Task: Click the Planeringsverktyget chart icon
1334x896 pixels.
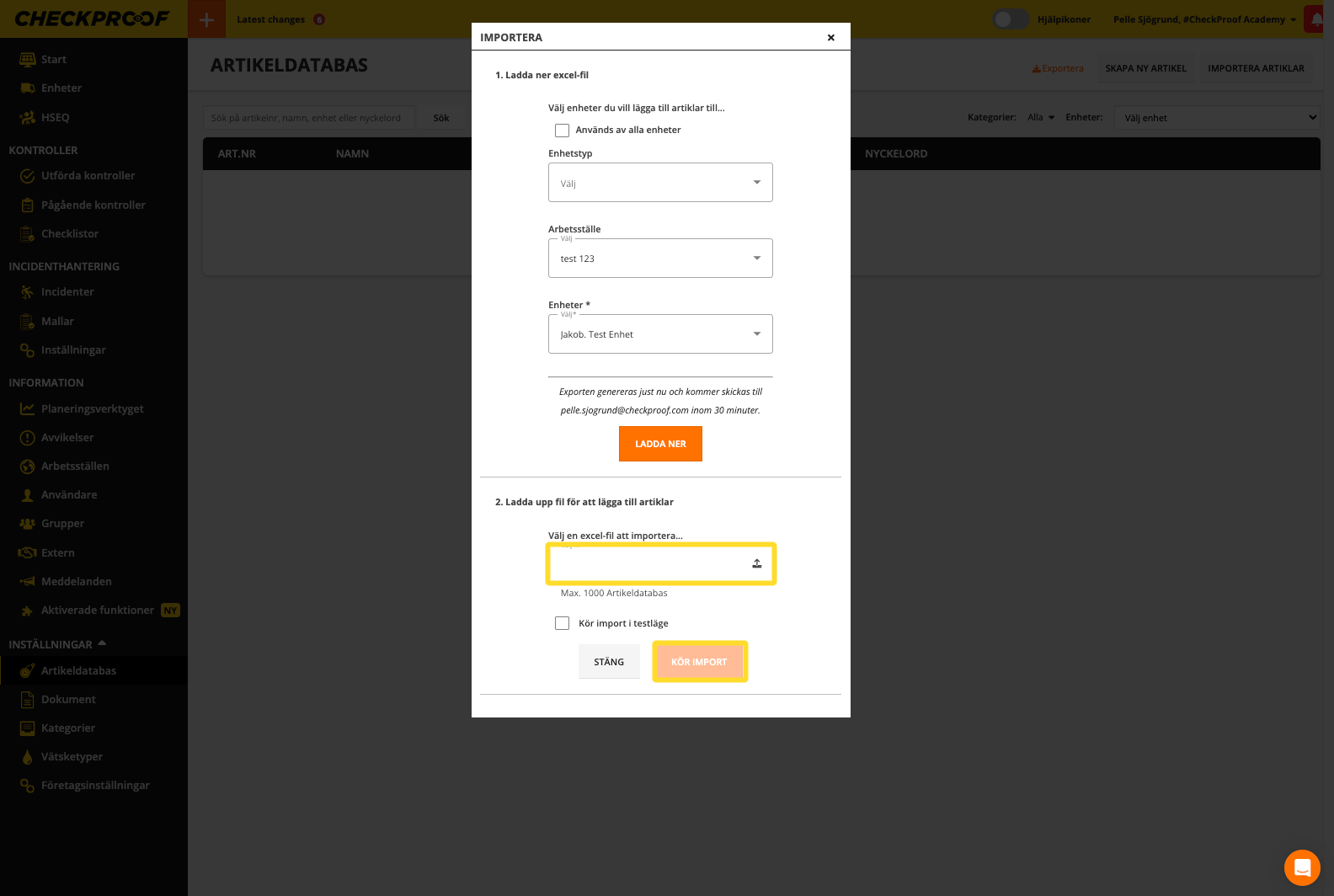Action: [27, 409]
